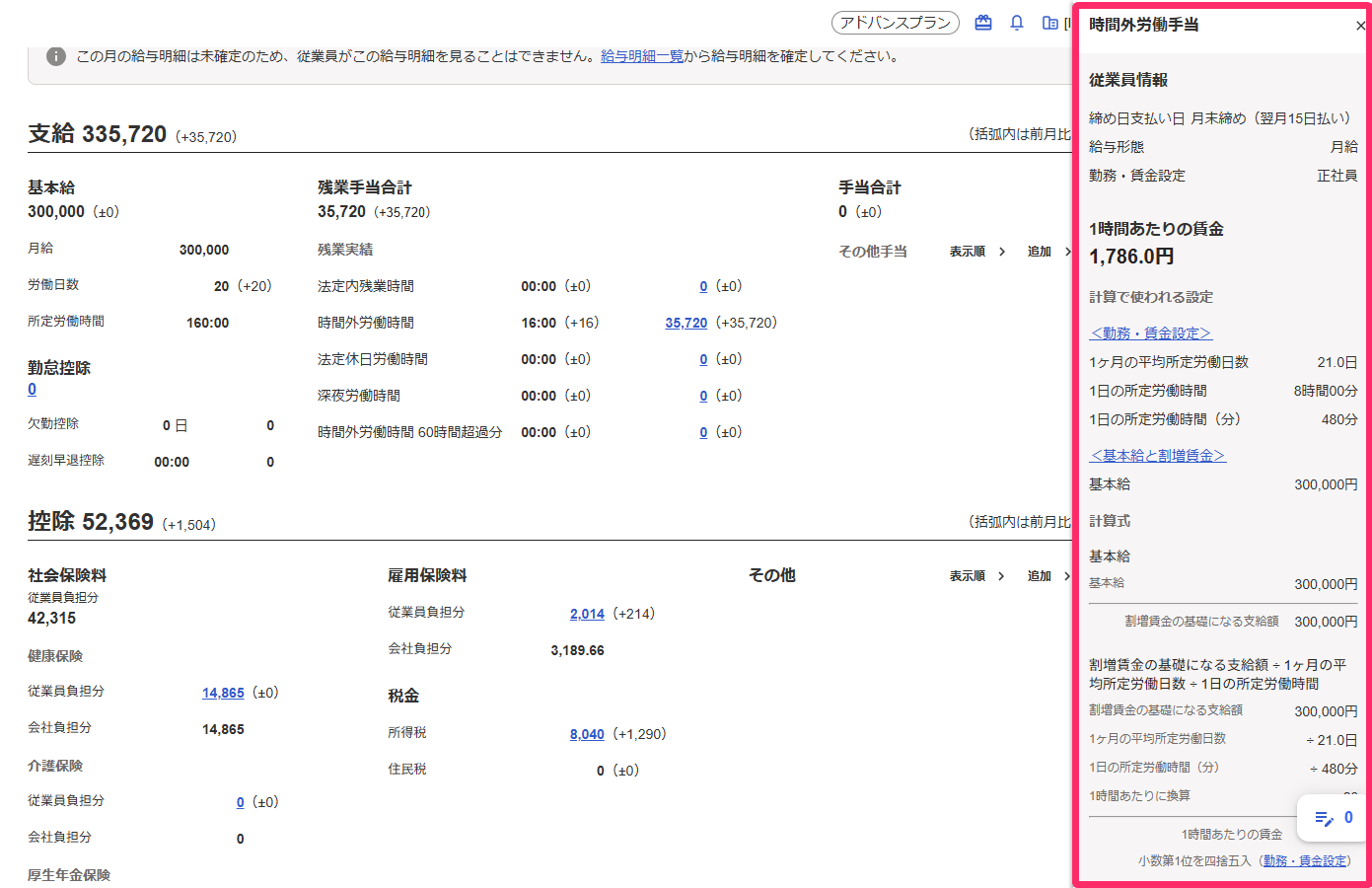1372x888 pixels.
Task: Click the gift box icon in header
Action: coord(983,23)
